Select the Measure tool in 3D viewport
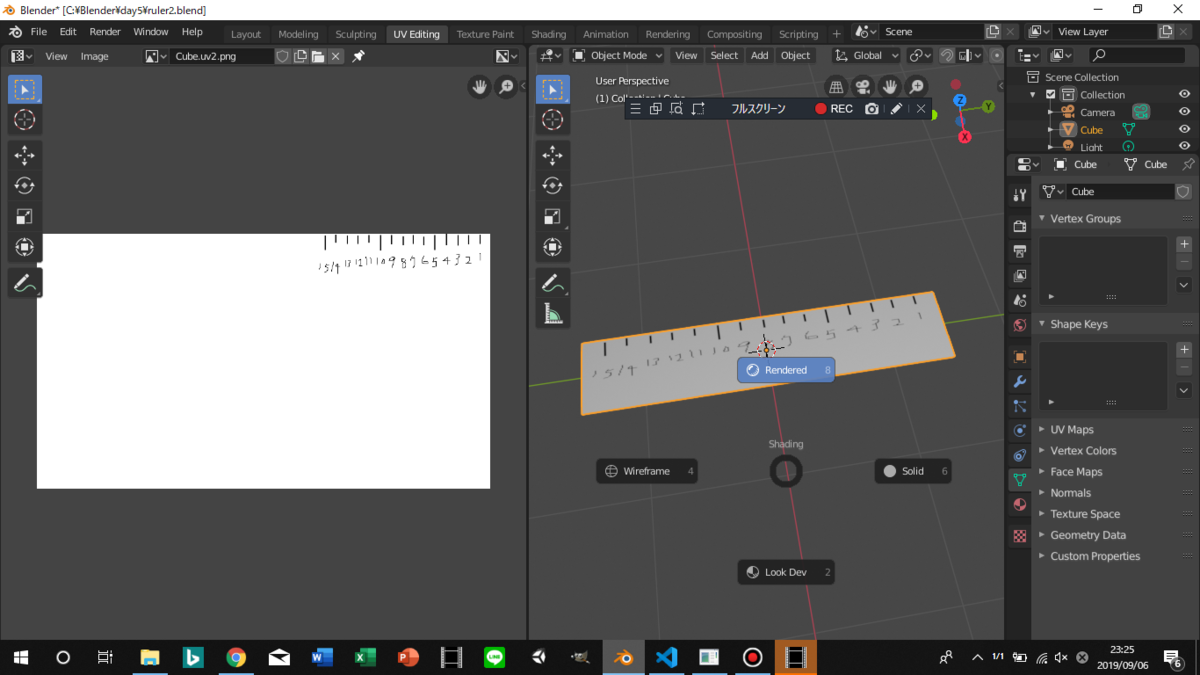The image size is (1200, 675). pos(552,314)
